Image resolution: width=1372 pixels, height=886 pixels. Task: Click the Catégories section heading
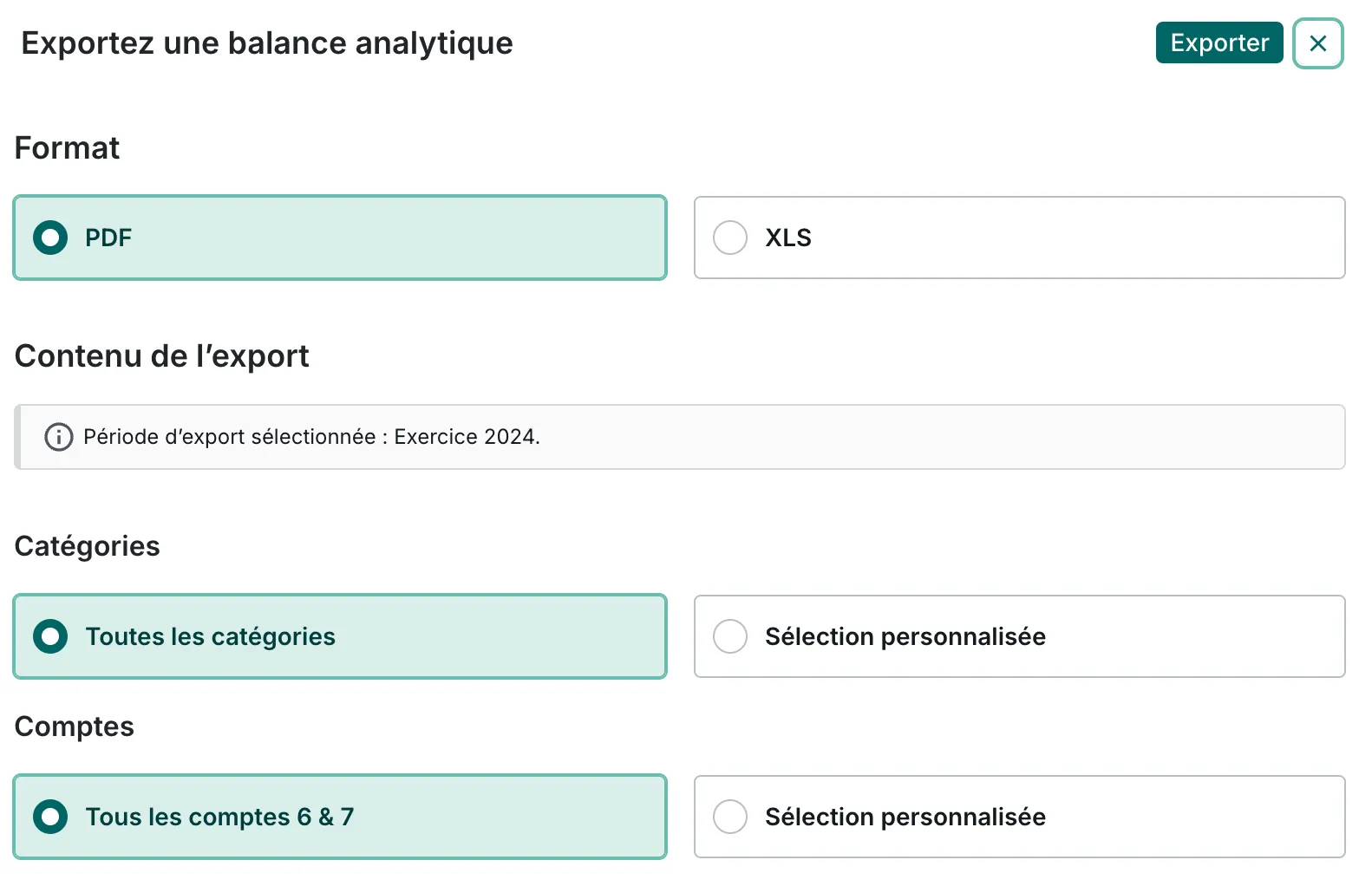[x=87, y=546]
